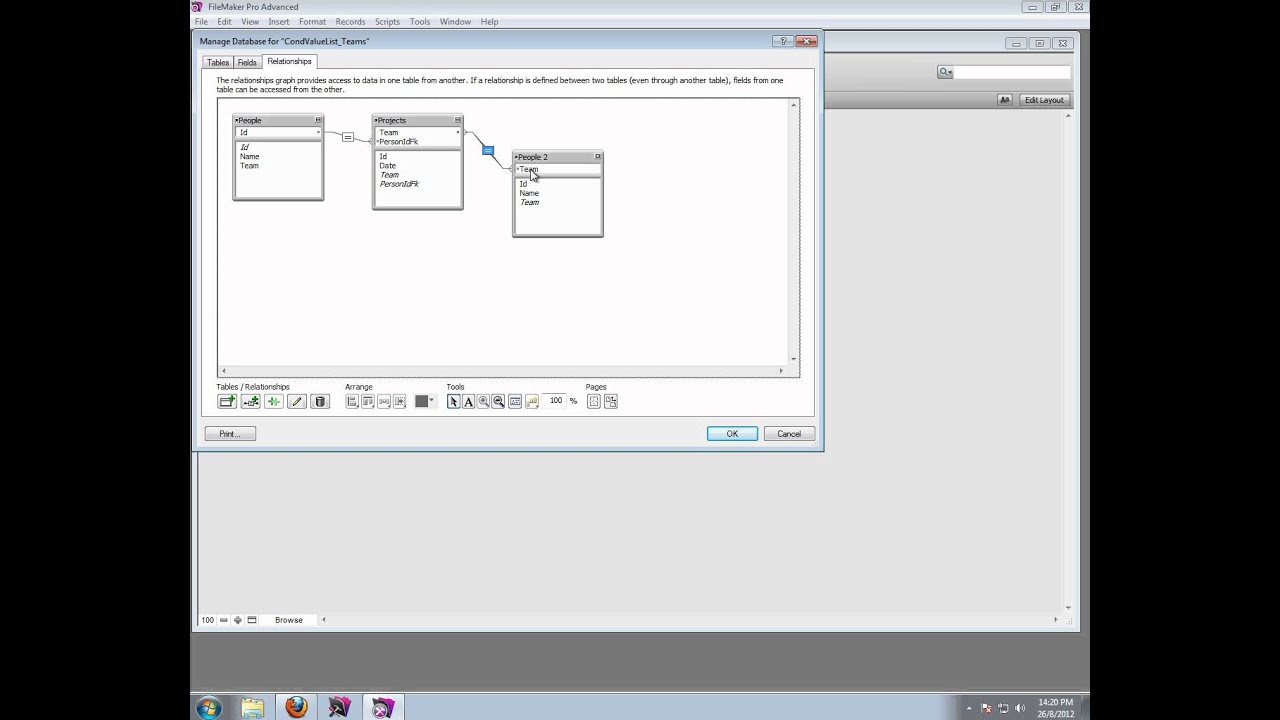
Task: Delete selected objects with trash icon
Action: click(320, 401)
